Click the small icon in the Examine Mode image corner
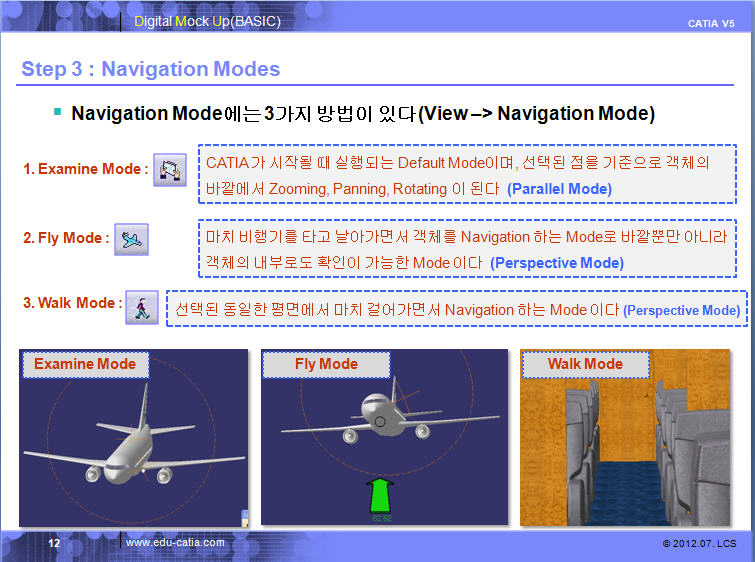The image size is (755, 562). 244,517
